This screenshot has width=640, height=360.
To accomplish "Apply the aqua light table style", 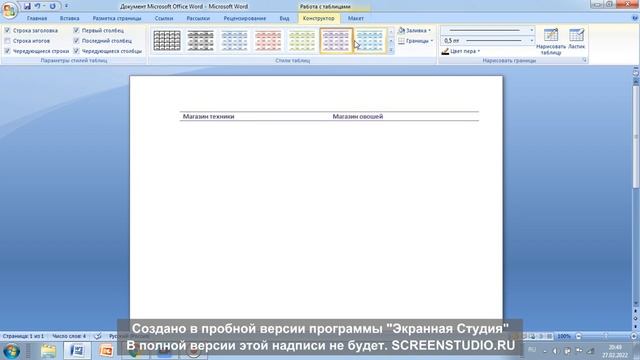I will tap(370, 41).
